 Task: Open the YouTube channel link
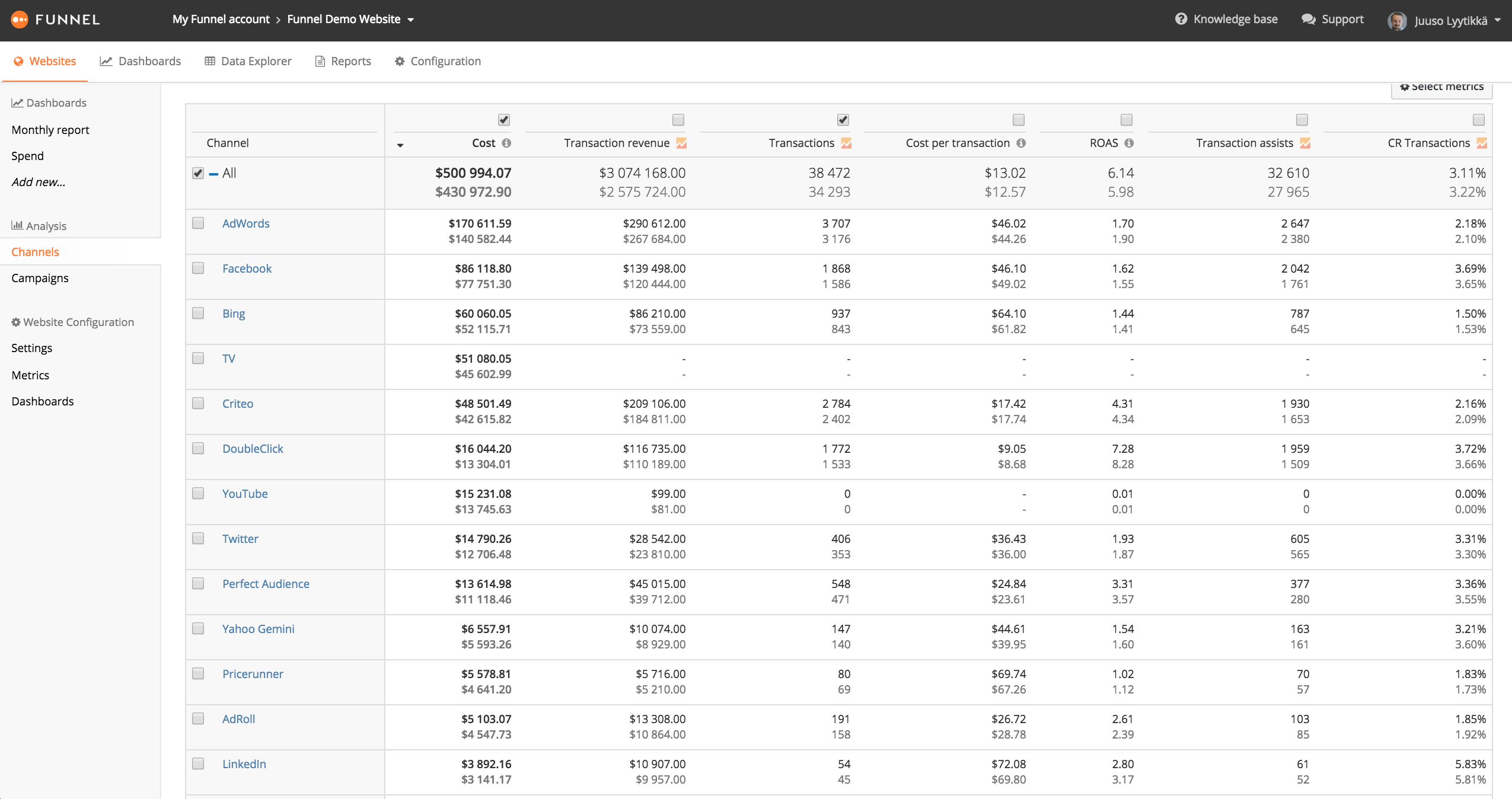[x=245, y=494]
